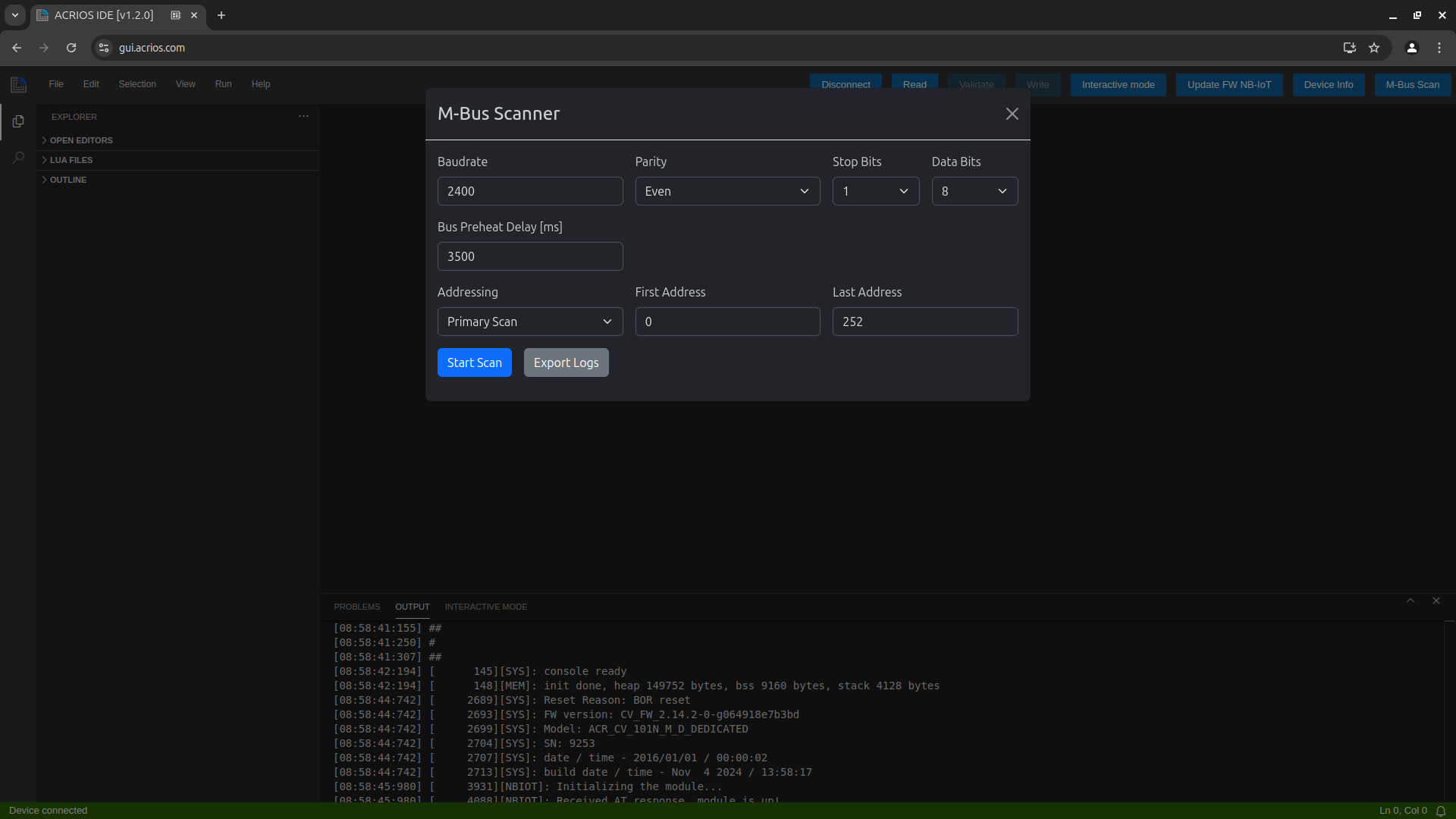Select the Search icon in the sidebar

17,158
